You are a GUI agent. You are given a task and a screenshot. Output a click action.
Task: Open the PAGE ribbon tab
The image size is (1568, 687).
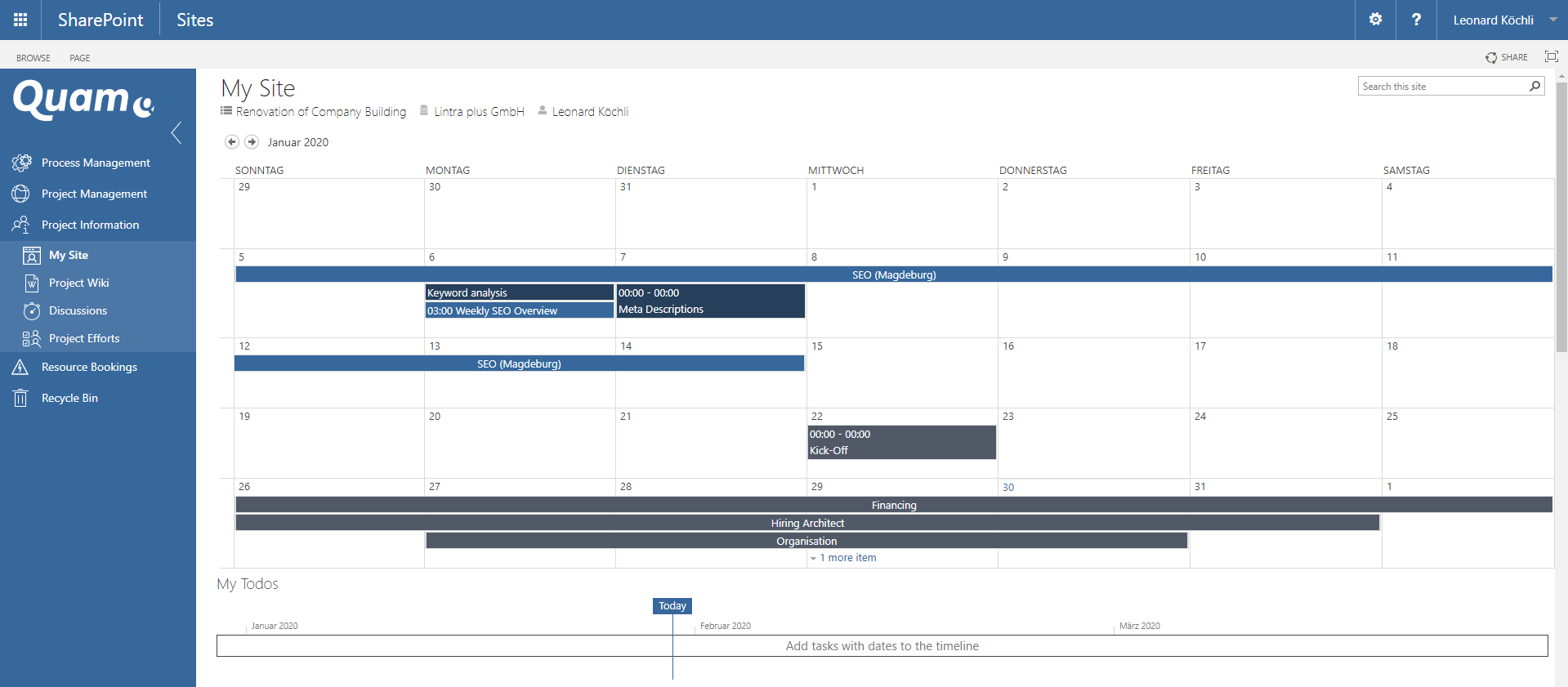80,58
